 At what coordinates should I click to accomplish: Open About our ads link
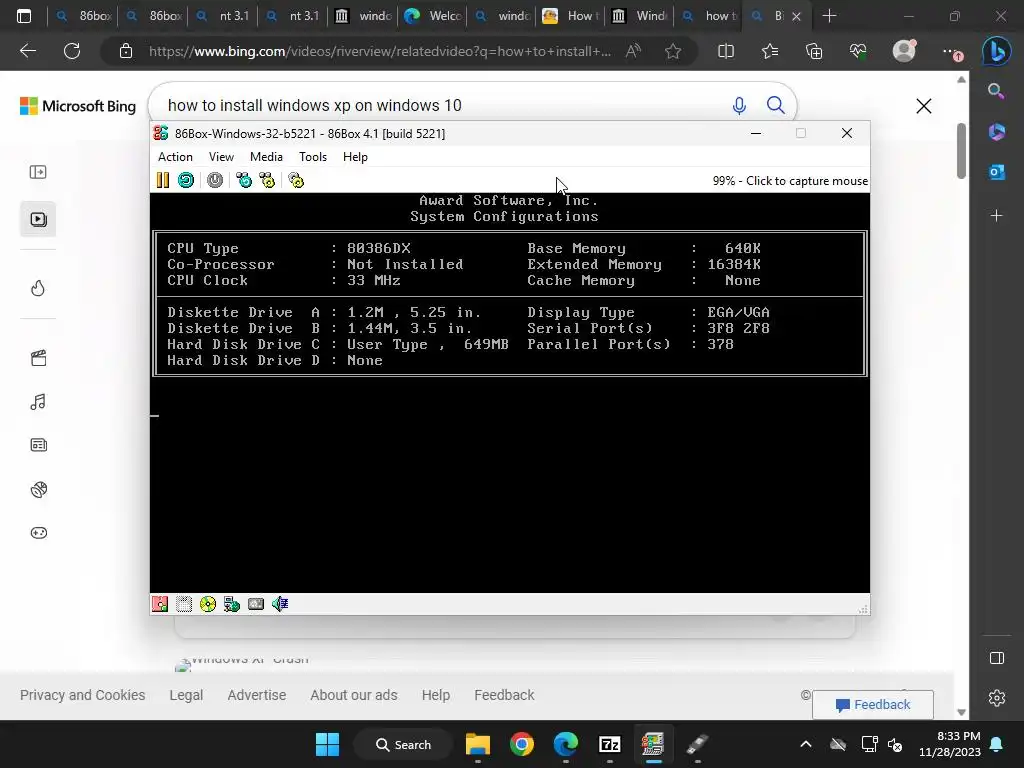pos(353,695)
